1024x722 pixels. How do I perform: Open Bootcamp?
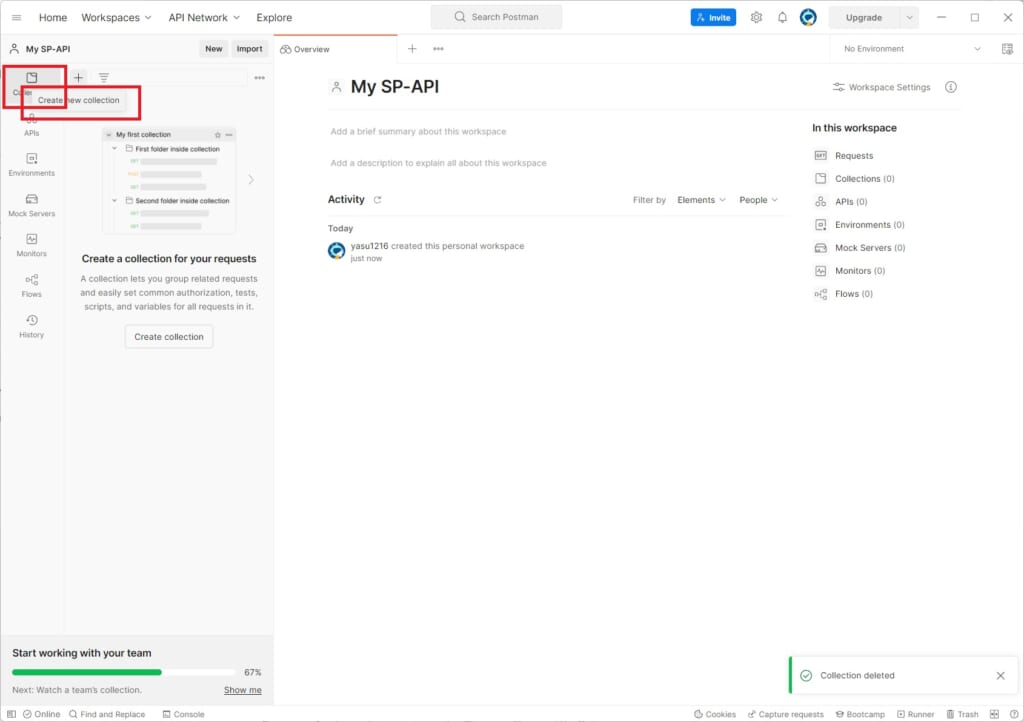(860, 714)
